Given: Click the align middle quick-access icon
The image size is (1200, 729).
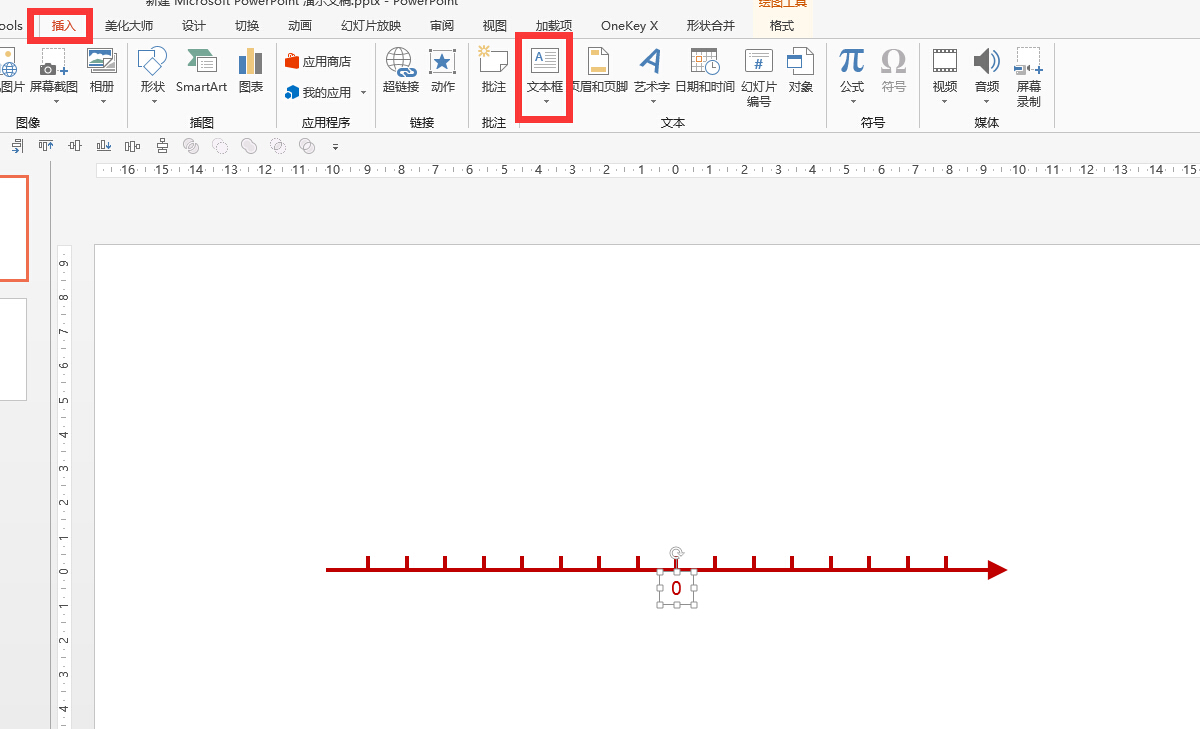Looking at the screenshot, I should pos(75,146).
